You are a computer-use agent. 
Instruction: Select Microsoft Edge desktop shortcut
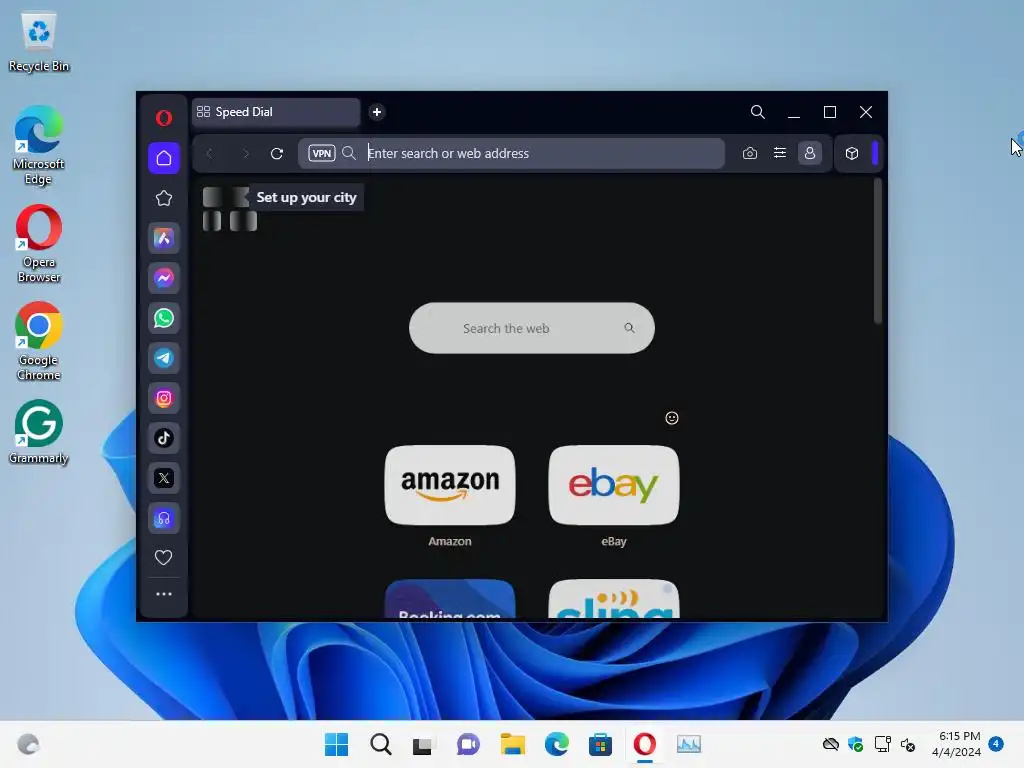click(x=39, y=146)
